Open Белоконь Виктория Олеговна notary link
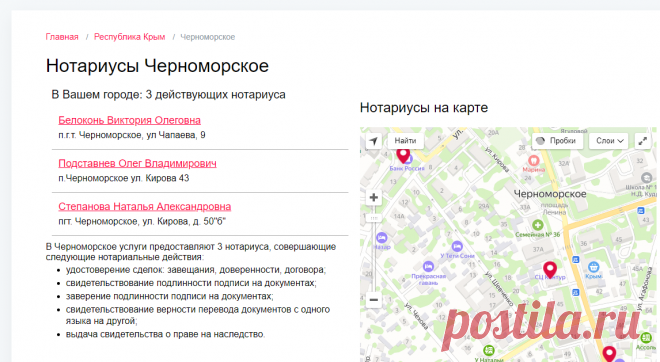 point(129,120)
